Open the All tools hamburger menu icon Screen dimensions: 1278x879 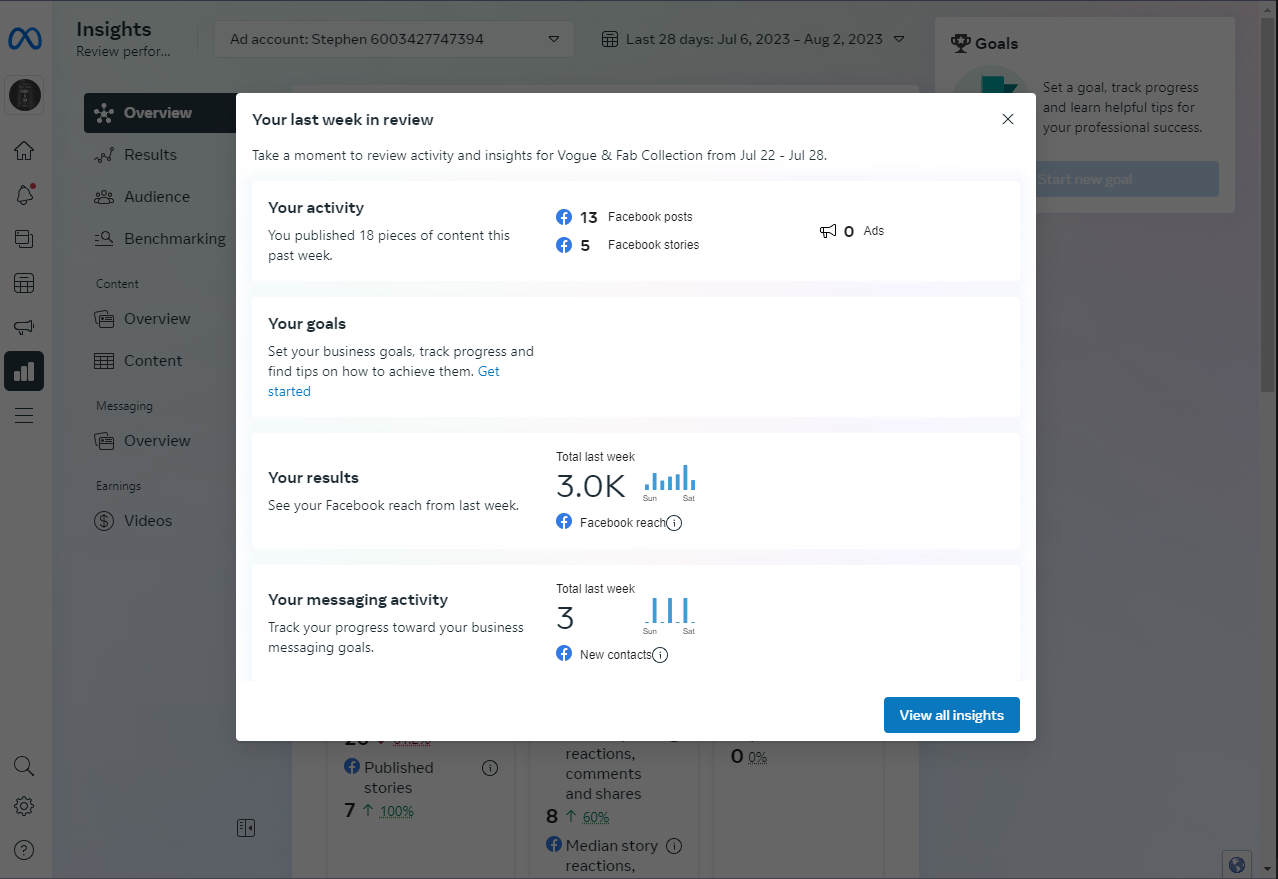[24, 415]
